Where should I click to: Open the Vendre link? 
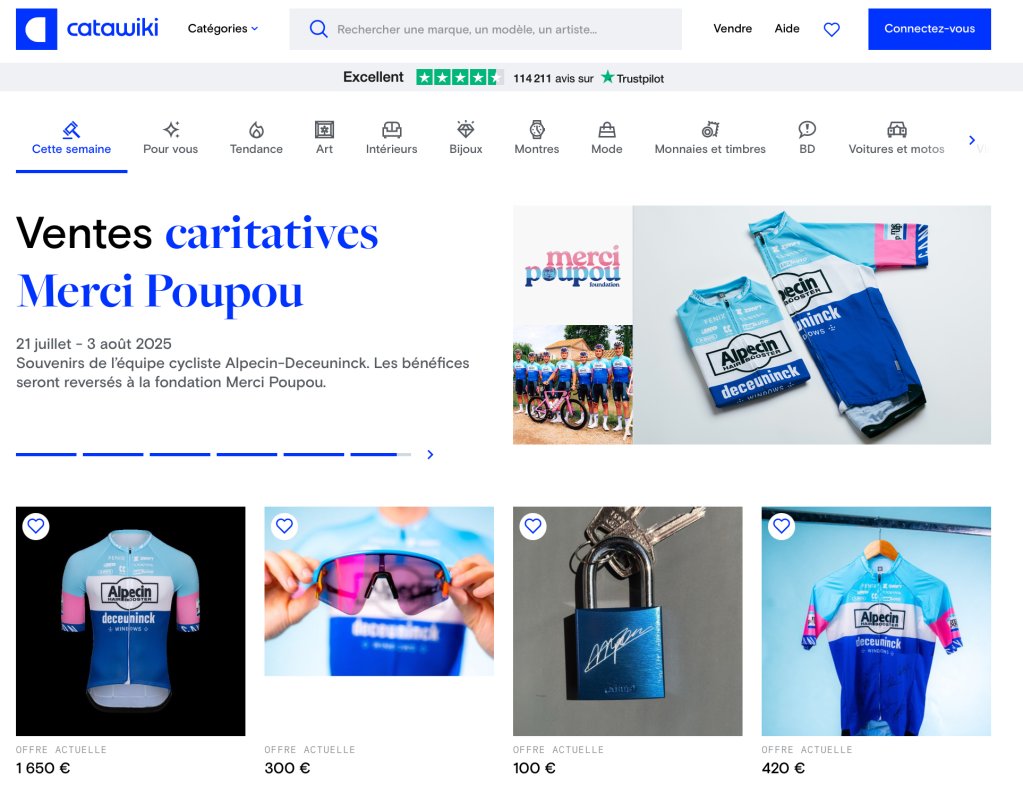[732, 29]
